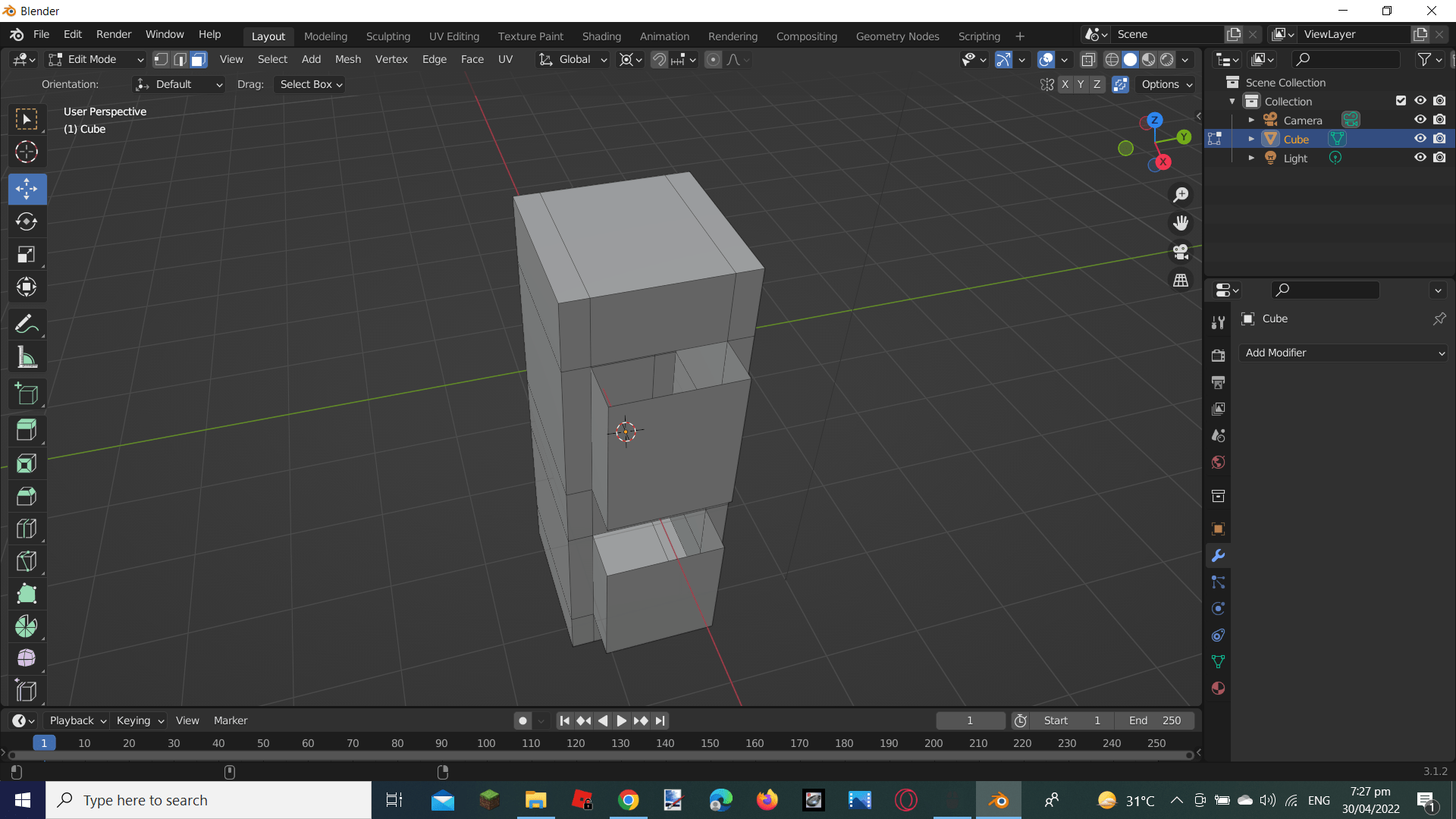The image size is (1456, 819).
Task: Select the Rotate tool in toolbar
Action: tap(27, 221)
